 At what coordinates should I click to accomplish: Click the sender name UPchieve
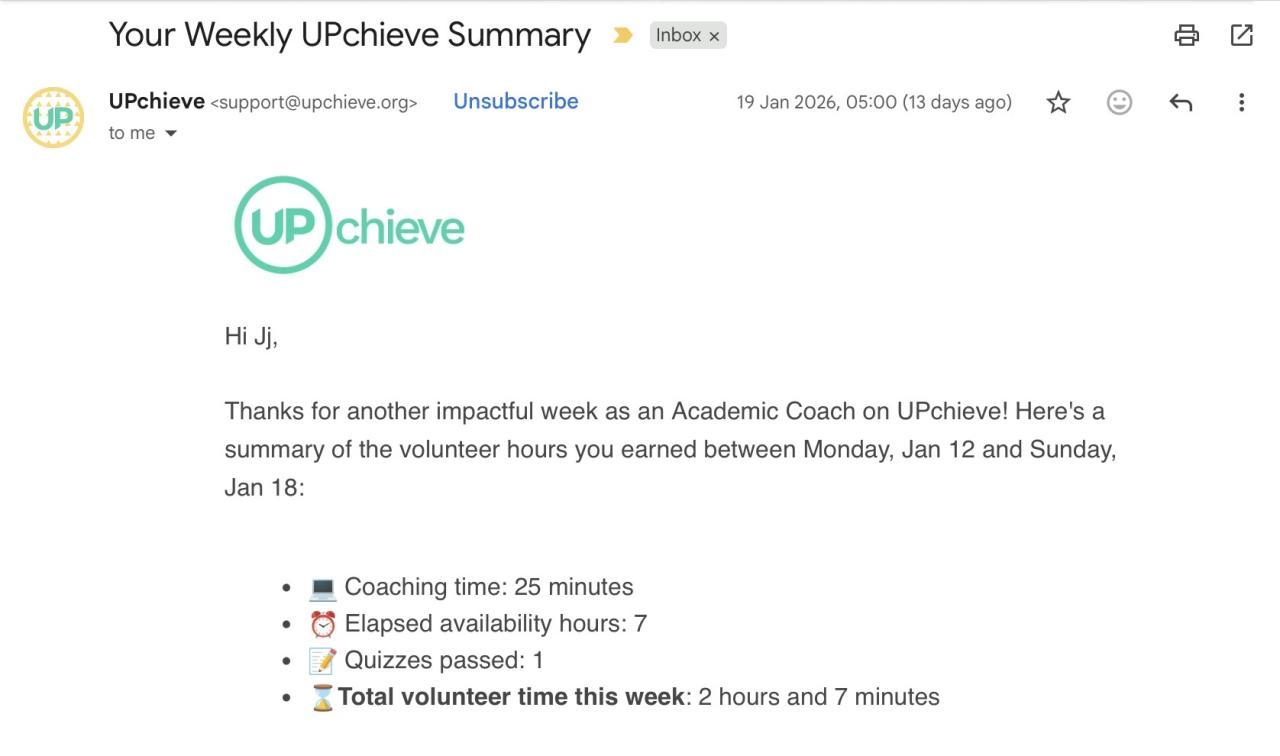[156, 101]
